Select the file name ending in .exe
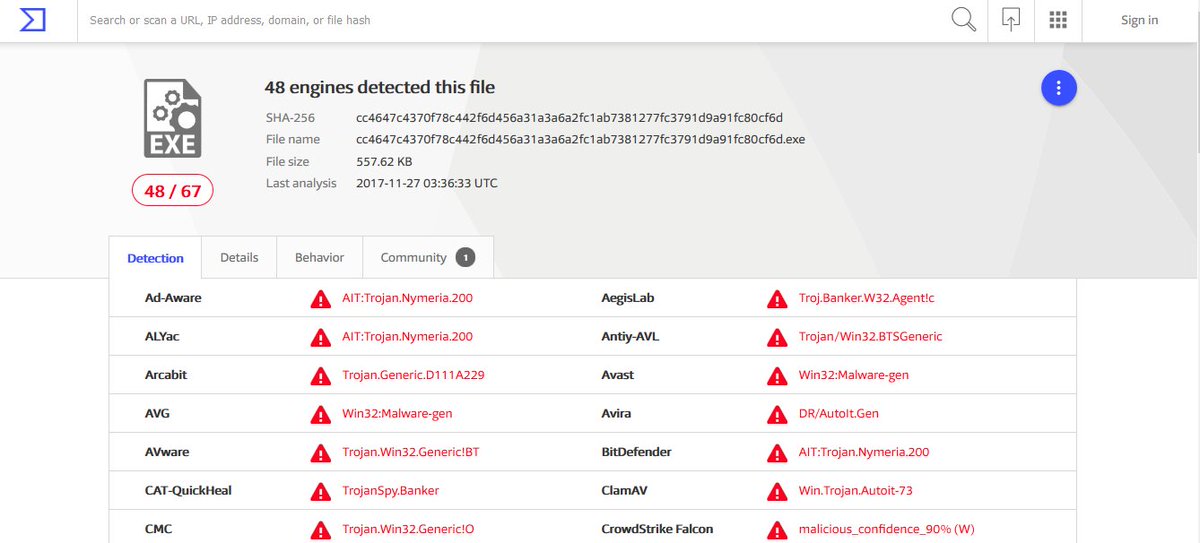Image resolution: width=1200 pixels, height=543 pixels. pyautogui.click(x=581, y=140)
